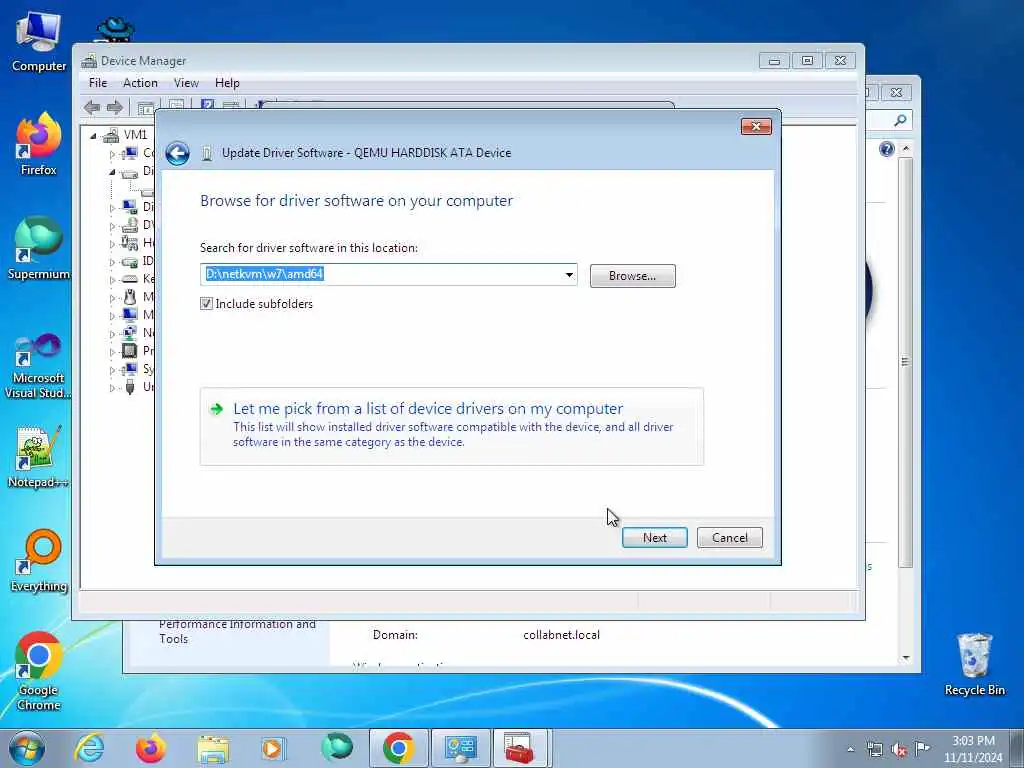Select the Processors chip icon in tree

click(x=130, y=351)
